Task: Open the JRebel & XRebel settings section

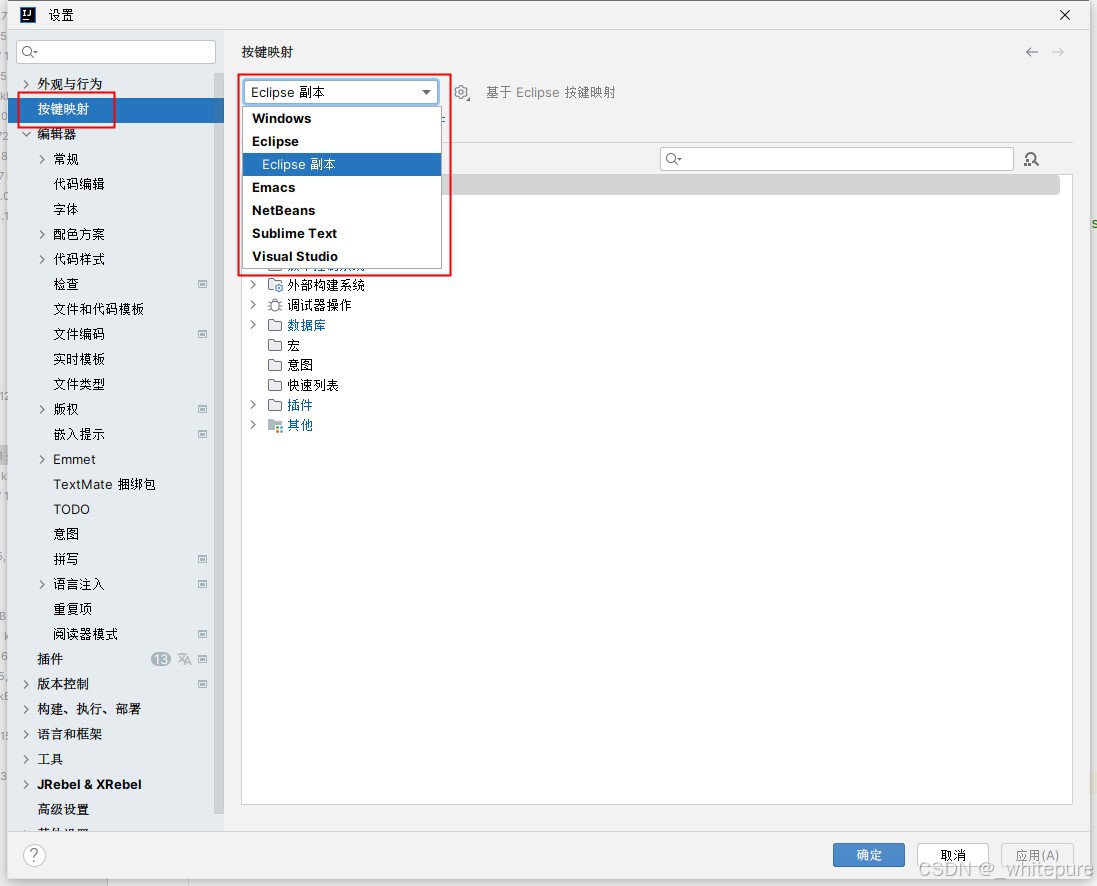Action: pyautogui.click(x=90, y=784)
